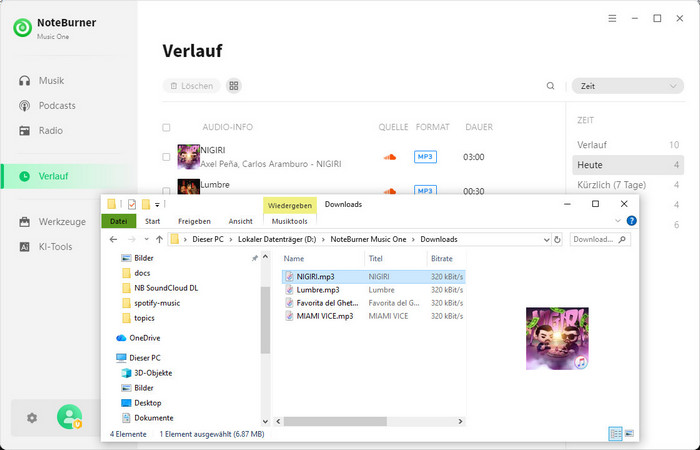Click chevron after Dieser PC in address bar
Screen dimensions: 700x450
(231, 240)
